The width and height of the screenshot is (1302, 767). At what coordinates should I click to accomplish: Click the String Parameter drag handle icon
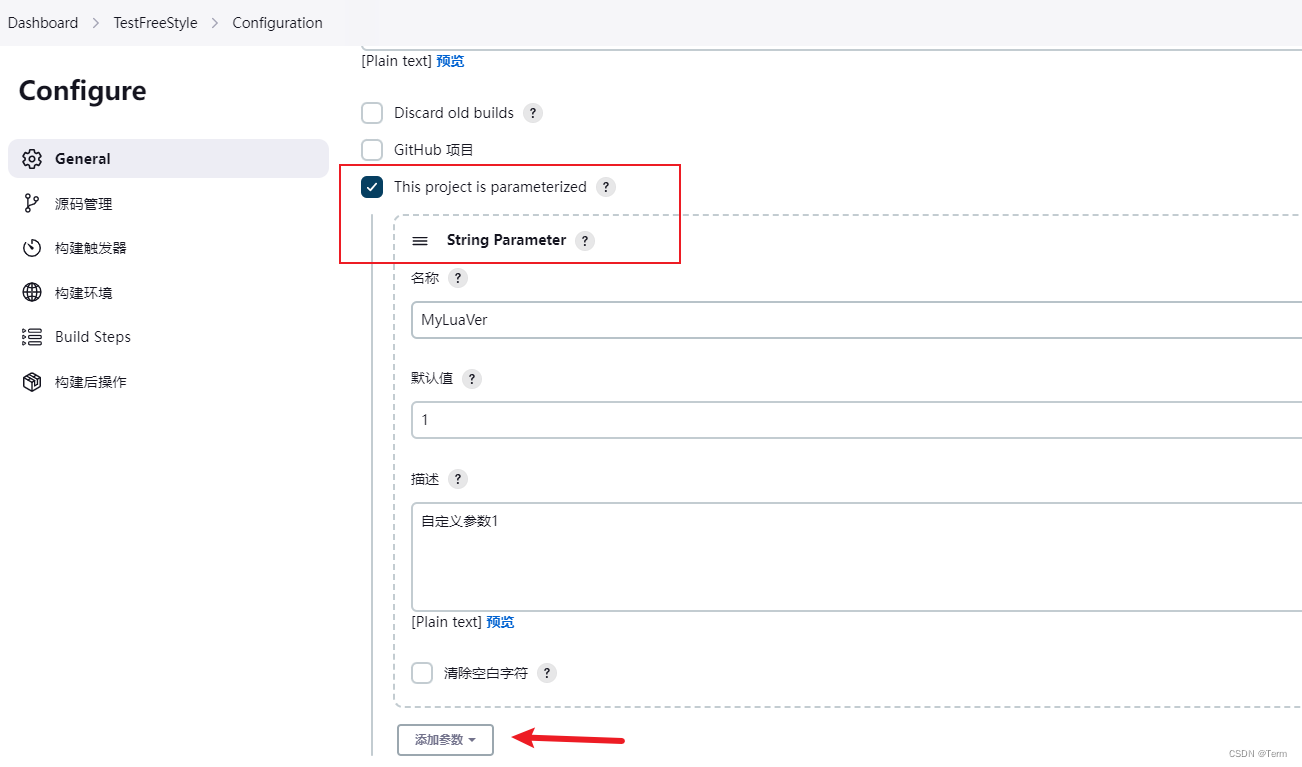click(420, 239)
